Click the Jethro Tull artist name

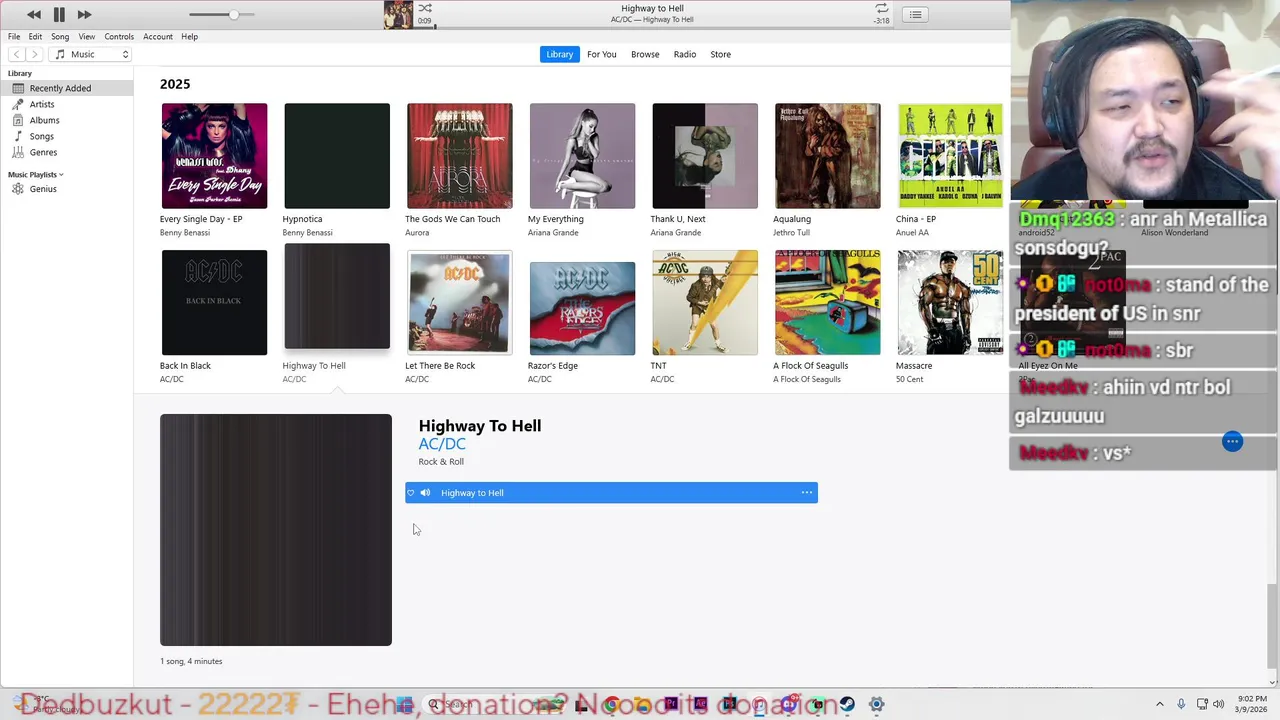coord(791,233)
